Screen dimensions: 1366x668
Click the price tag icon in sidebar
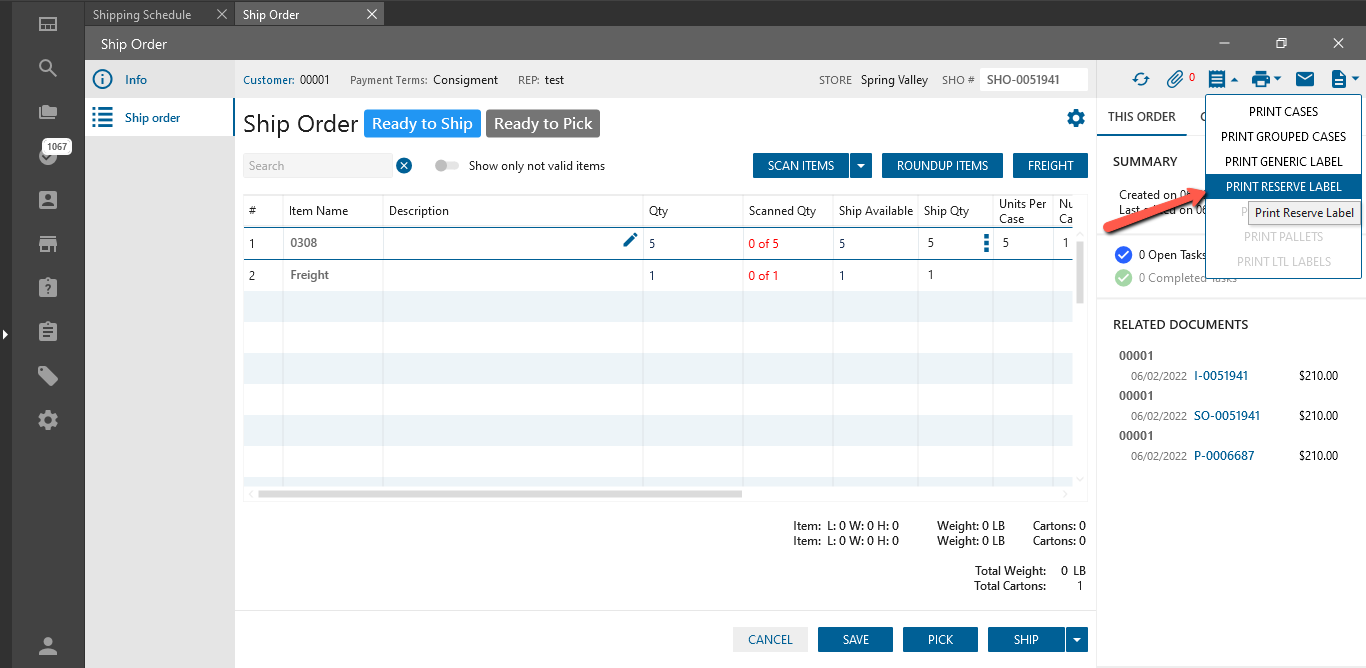click(48, 376)
